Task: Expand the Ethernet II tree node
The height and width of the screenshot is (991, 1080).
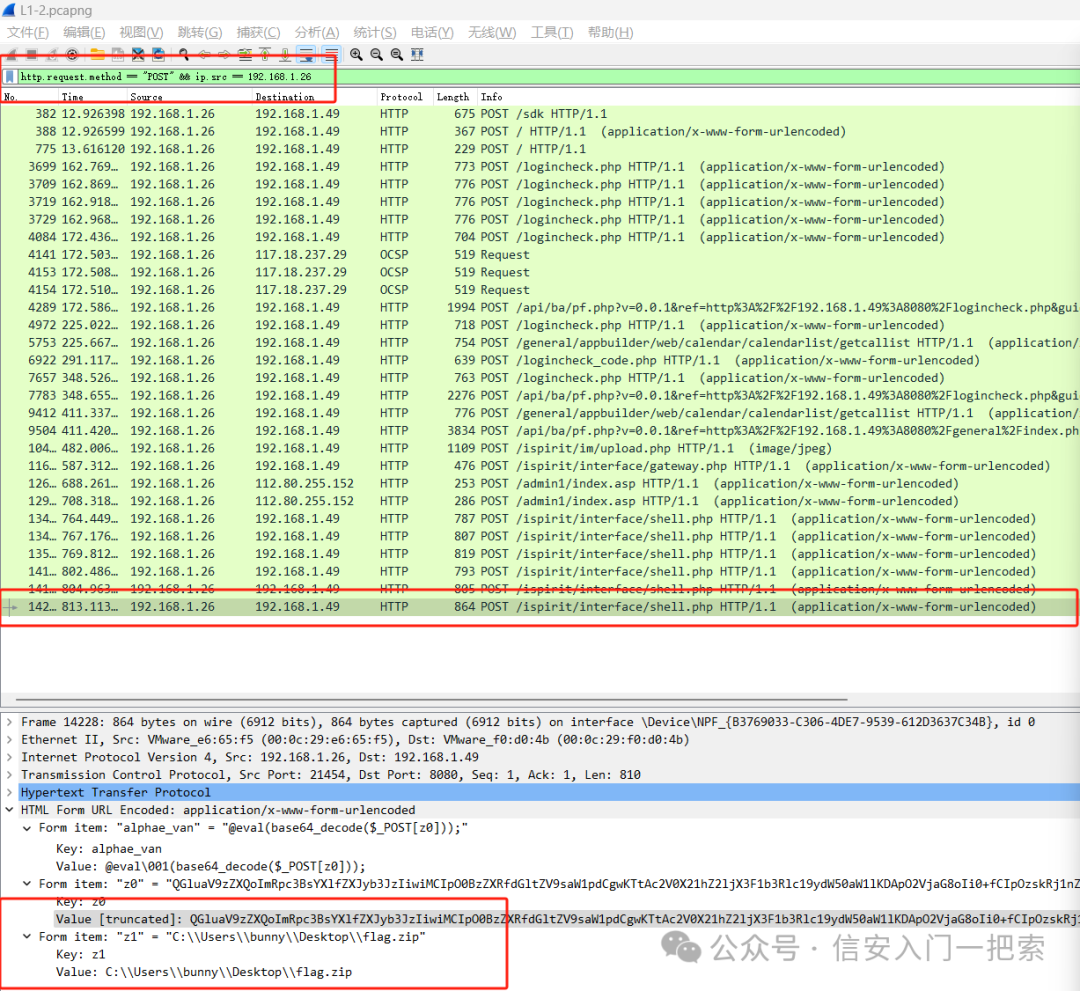Action: tap(10, 740)
